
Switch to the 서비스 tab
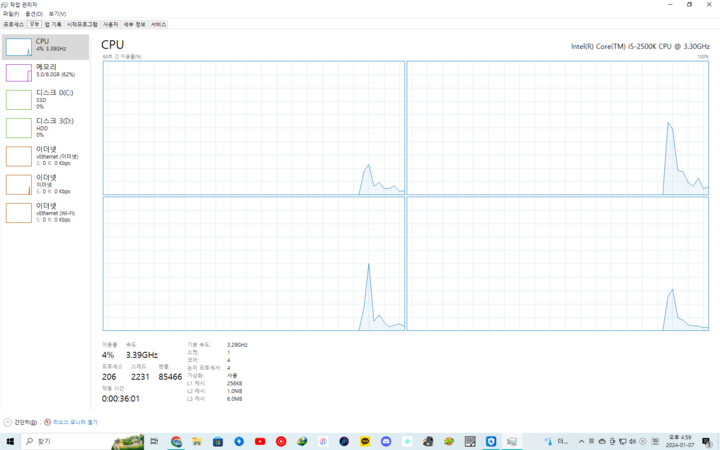(x=158, y=24)
